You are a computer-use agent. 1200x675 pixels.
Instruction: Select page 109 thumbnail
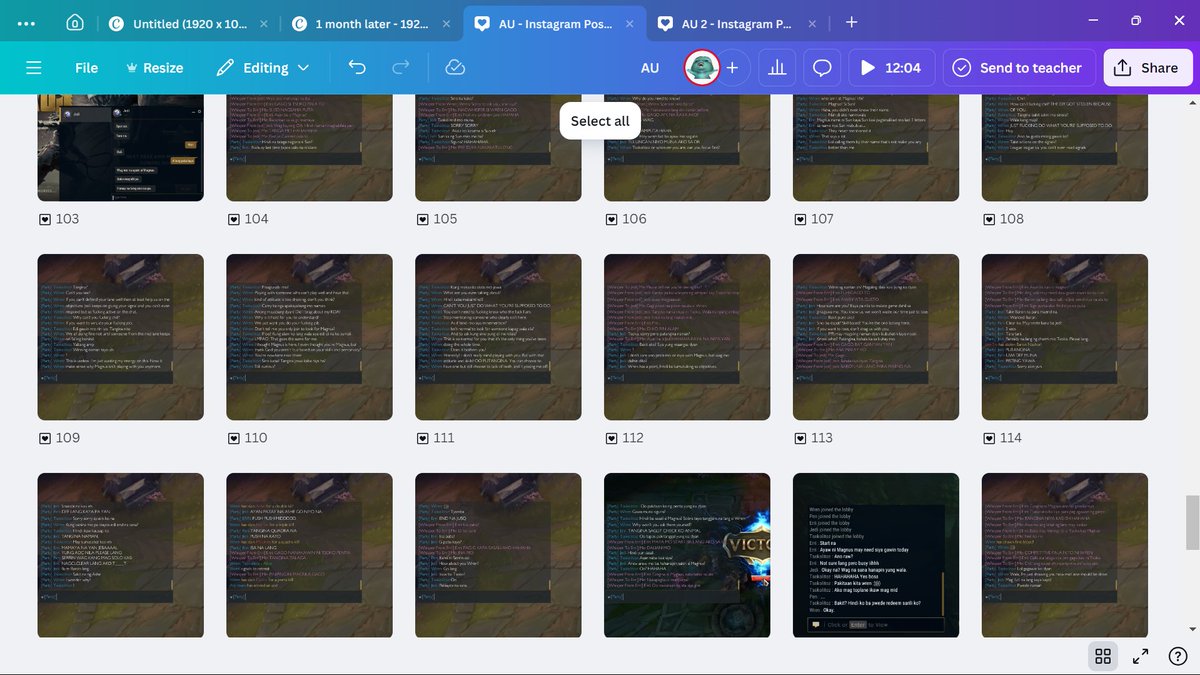point(120,337)
